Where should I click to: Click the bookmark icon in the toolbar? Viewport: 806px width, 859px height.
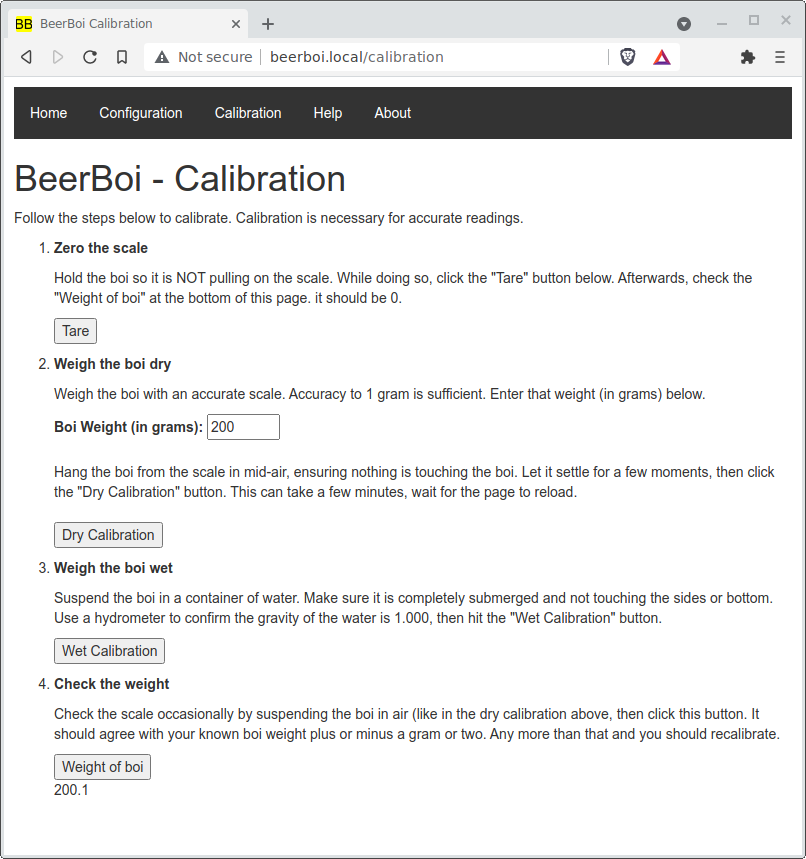[x=122, y=57]
